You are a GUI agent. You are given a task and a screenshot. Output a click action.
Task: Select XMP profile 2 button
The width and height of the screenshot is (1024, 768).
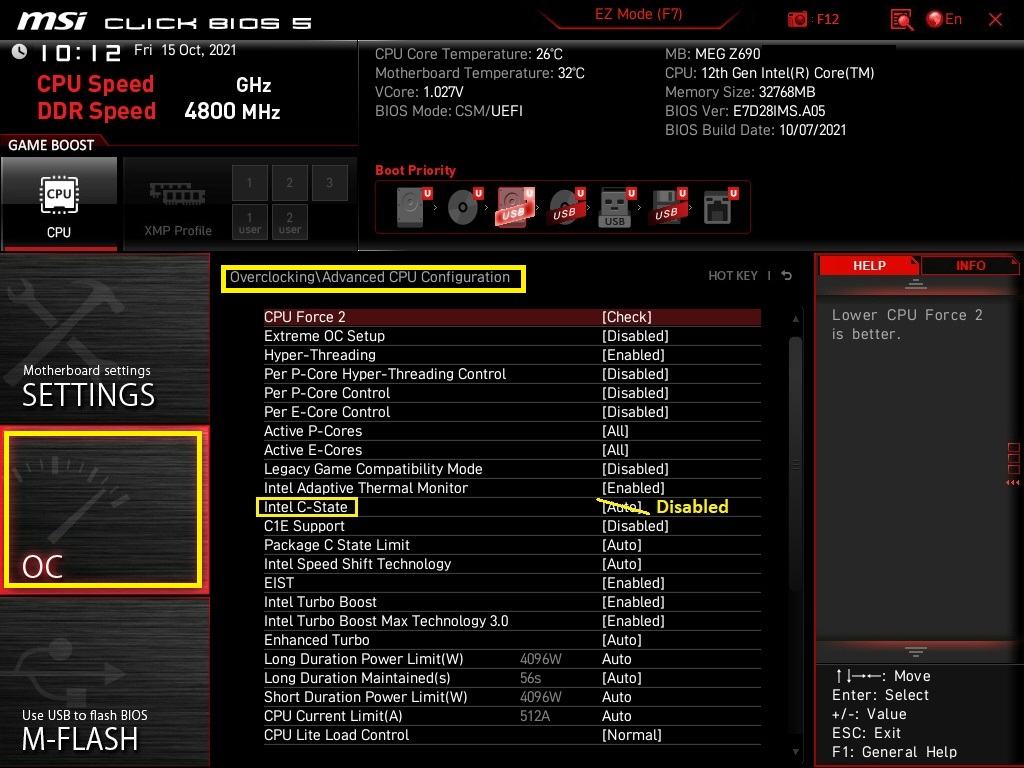pos(289,183)
